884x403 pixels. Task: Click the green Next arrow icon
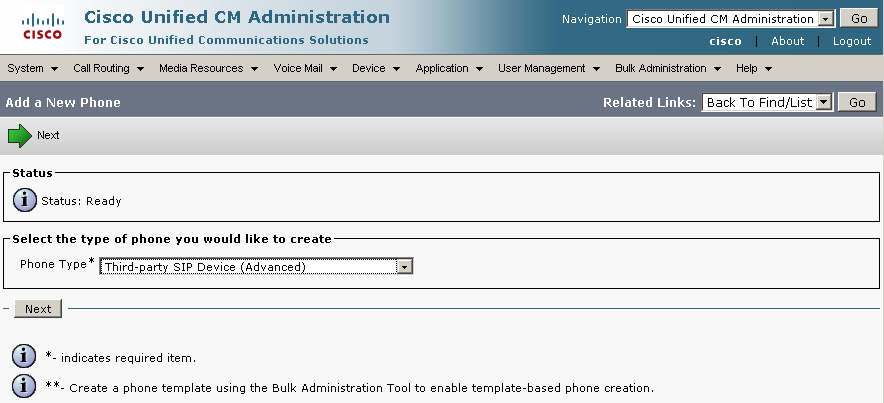click(20, 136)
